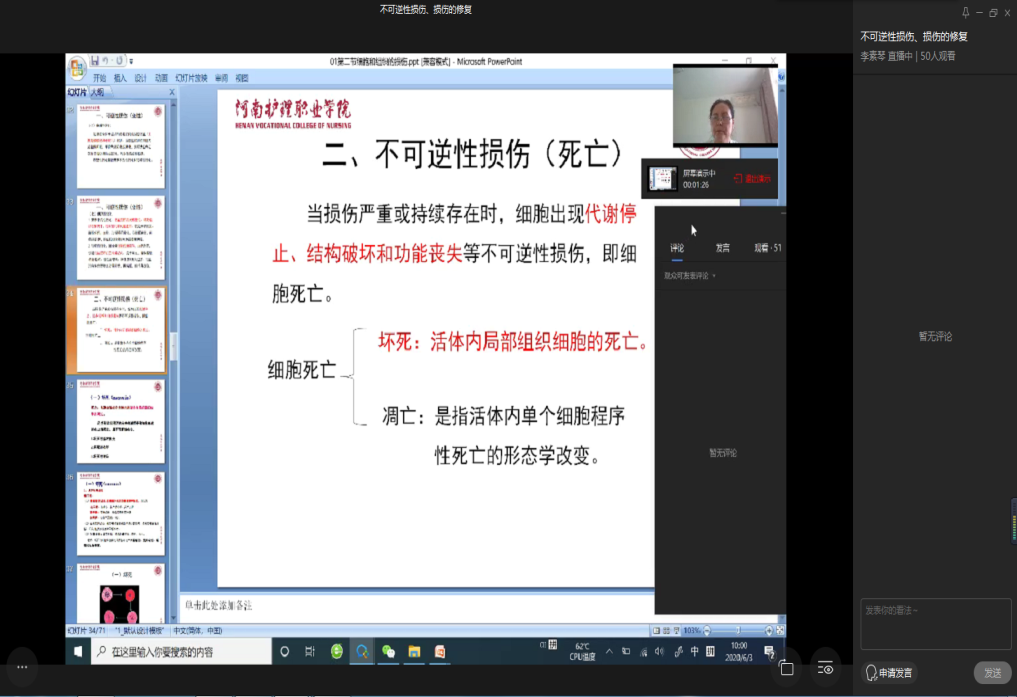Switch to the 观看·51 viewers tab
Screen dimensions: 1017x697
tap(767, 248)
